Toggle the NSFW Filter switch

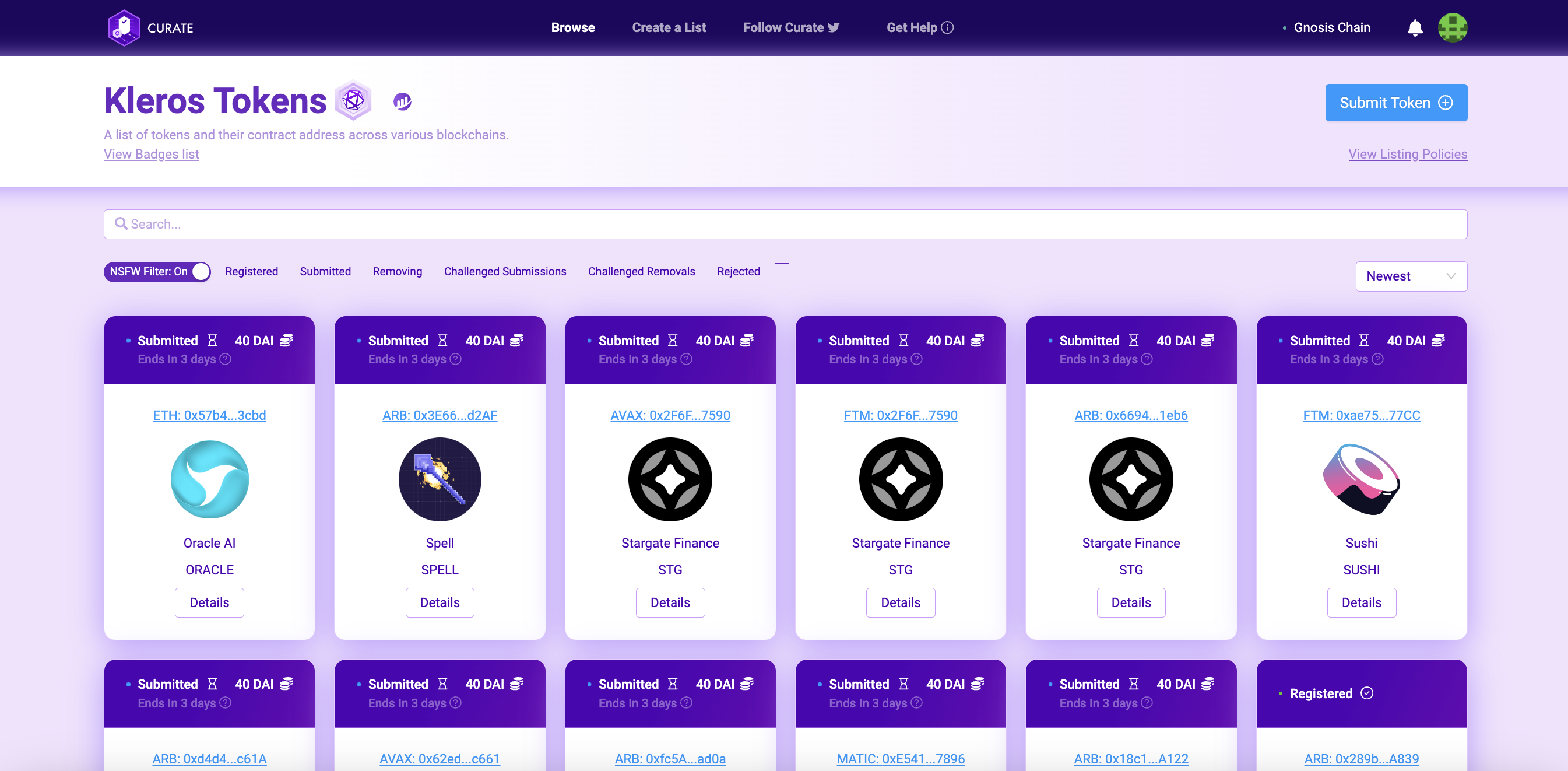pyautogui.click(x=157, y=272)
